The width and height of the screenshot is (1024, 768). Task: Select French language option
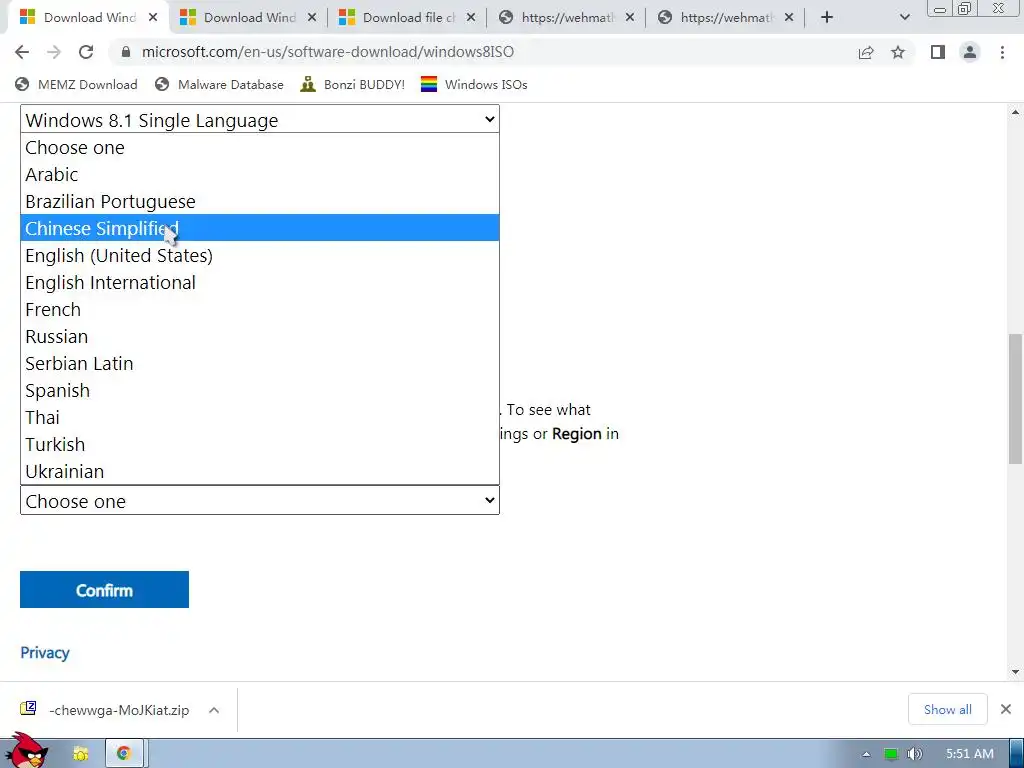[260, 309]
